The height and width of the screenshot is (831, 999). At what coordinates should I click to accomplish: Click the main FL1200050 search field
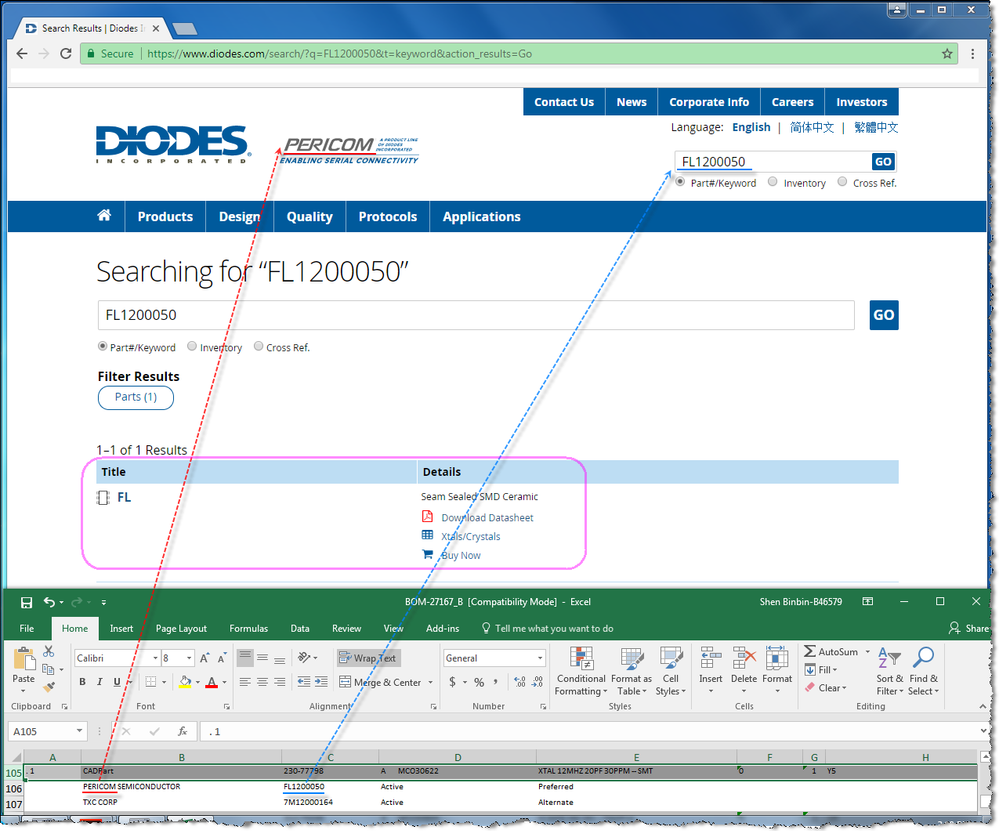coord(476,315)
